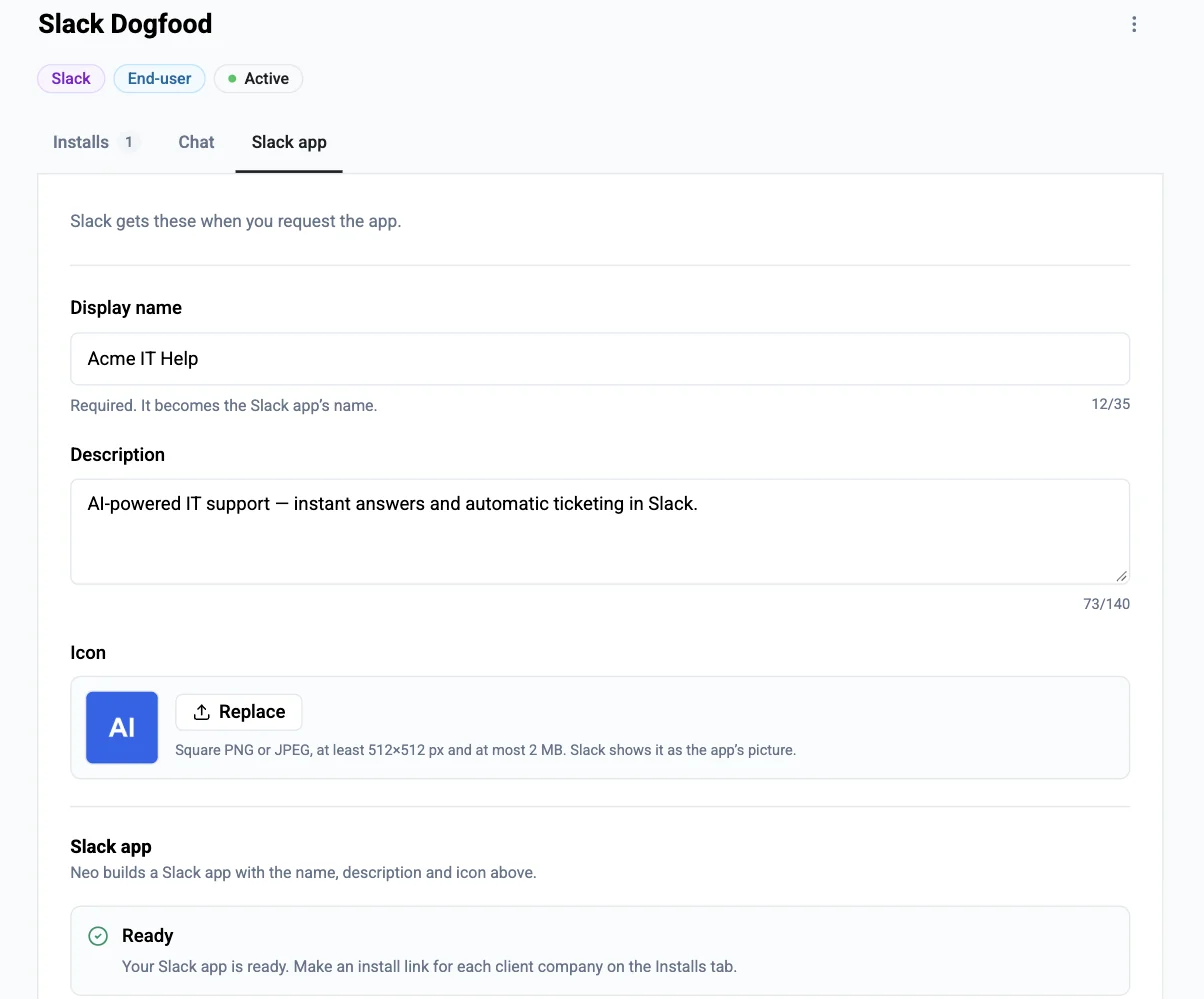This screenshot has height=999, width=1204.
Task: Click the Slack app section heading
Action: coord(111,847)
